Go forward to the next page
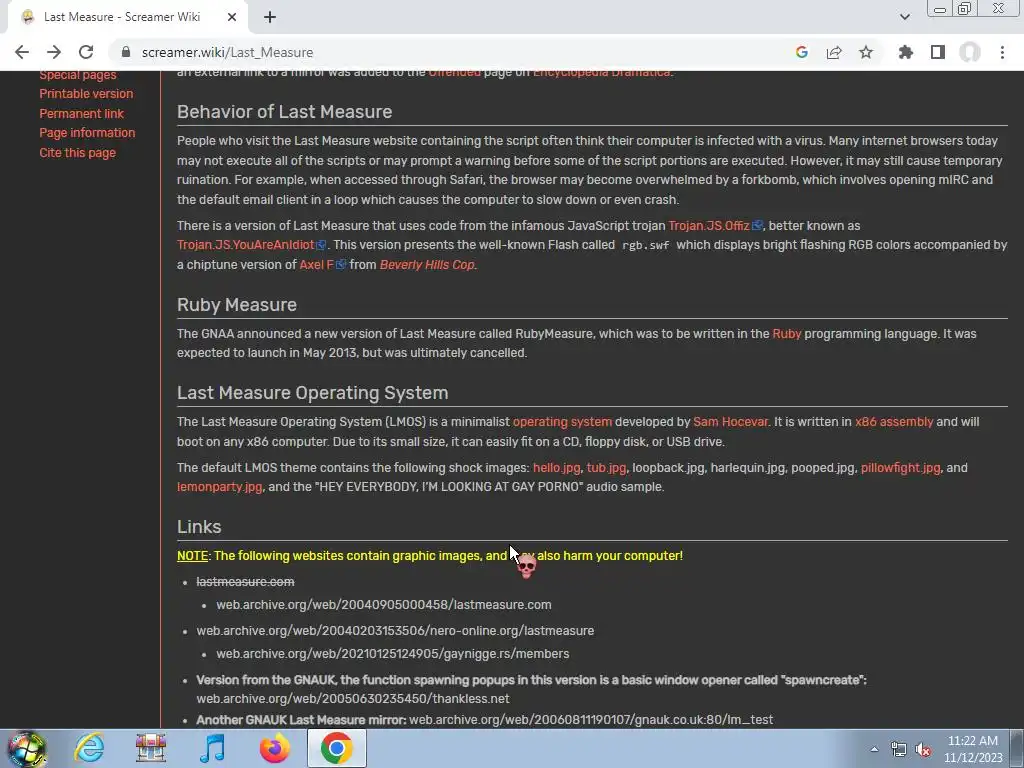 [54, 52]
